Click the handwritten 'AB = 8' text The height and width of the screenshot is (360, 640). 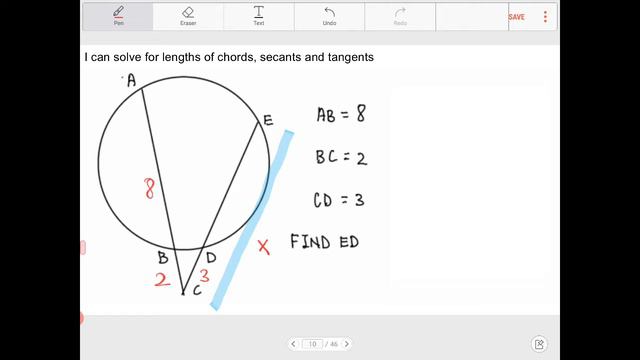click(341, 114)
